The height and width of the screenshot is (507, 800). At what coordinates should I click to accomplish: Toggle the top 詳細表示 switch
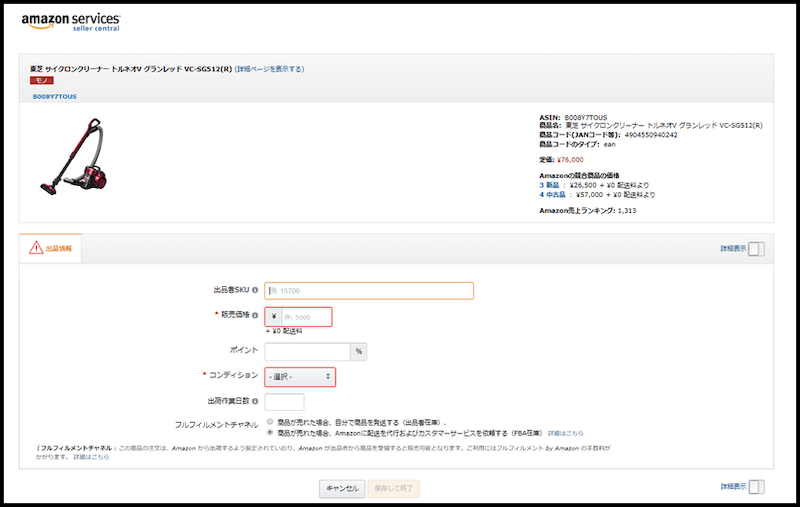756,249
